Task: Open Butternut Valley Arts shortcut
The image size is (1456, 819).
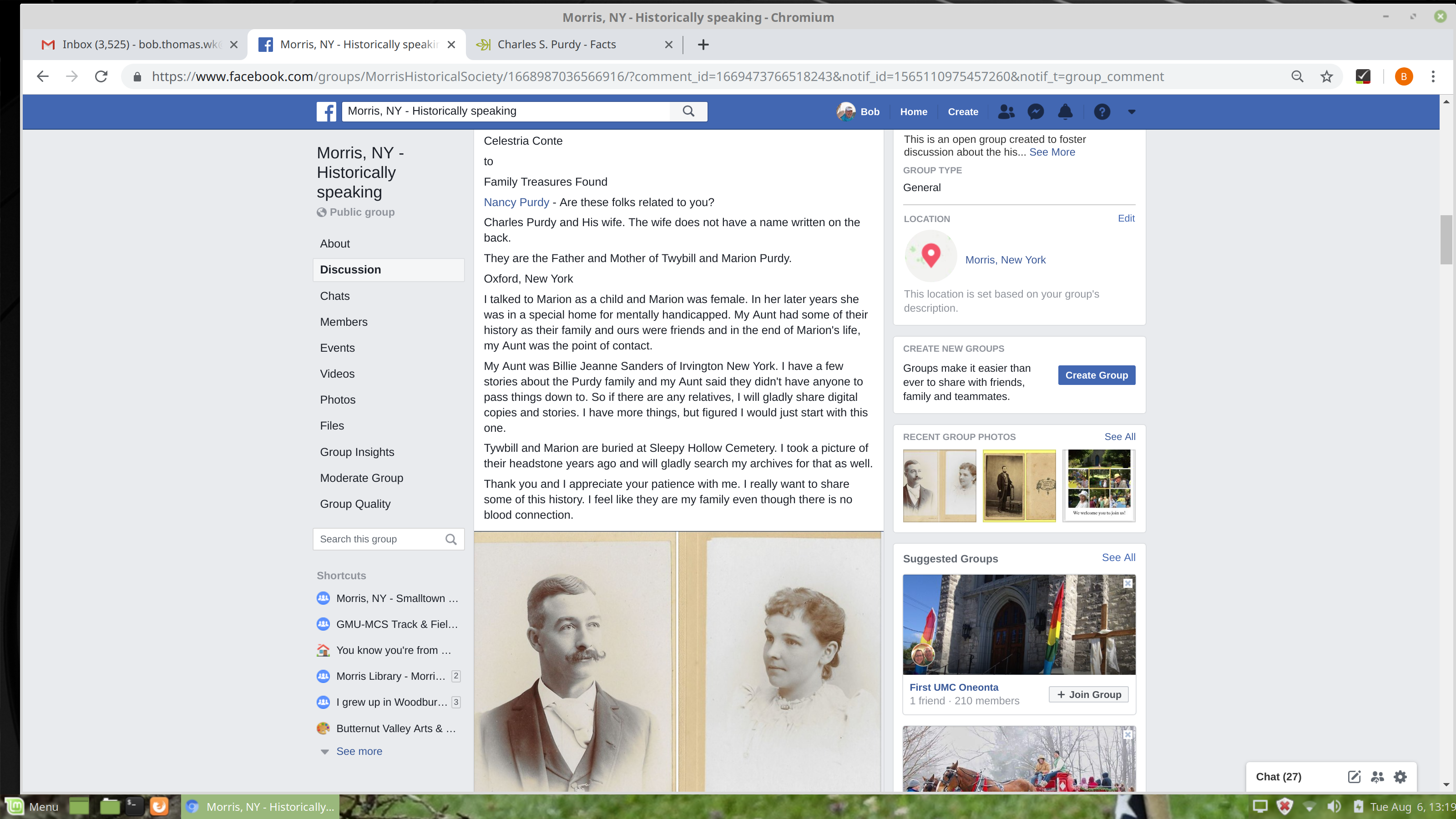Action: click(x=395, y=728)
